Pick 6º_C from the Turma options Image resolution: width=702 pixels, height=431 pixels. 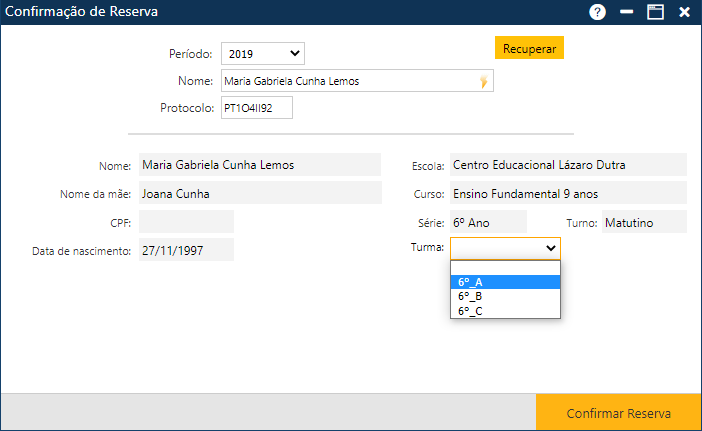click(505, 311)
